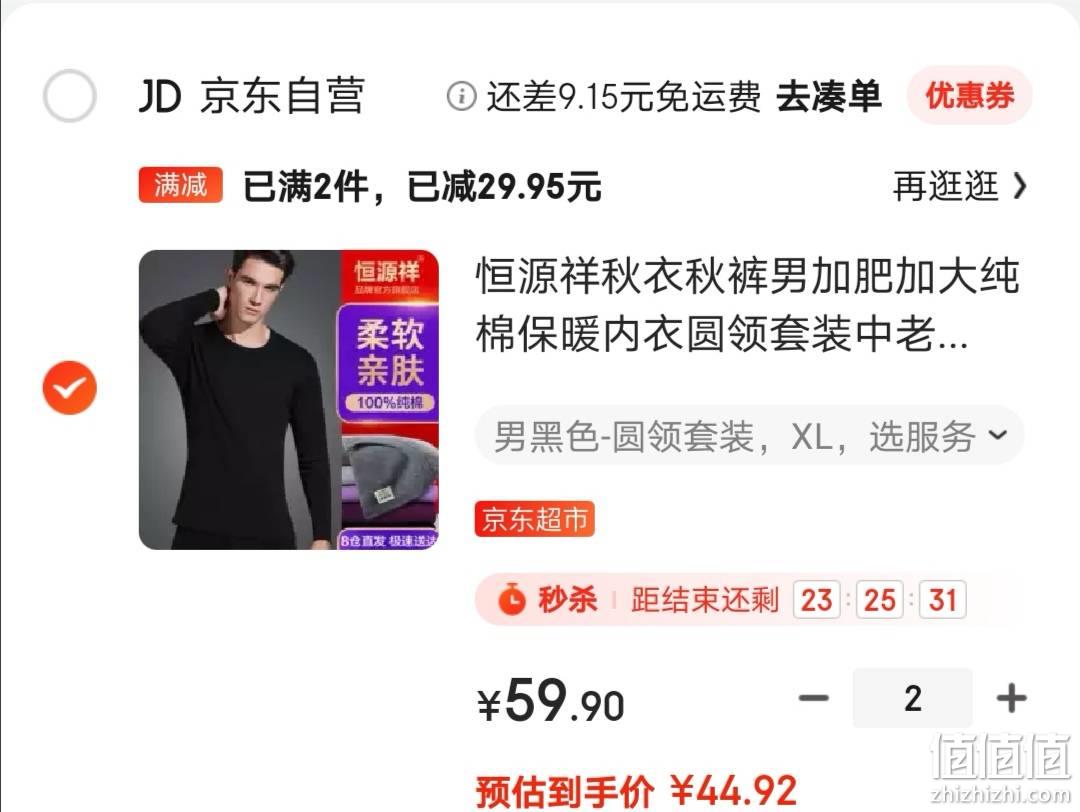
Task: Open the 恒源祥 product thumbnail image
Action: pyautogui.click(x=289, y=399)
